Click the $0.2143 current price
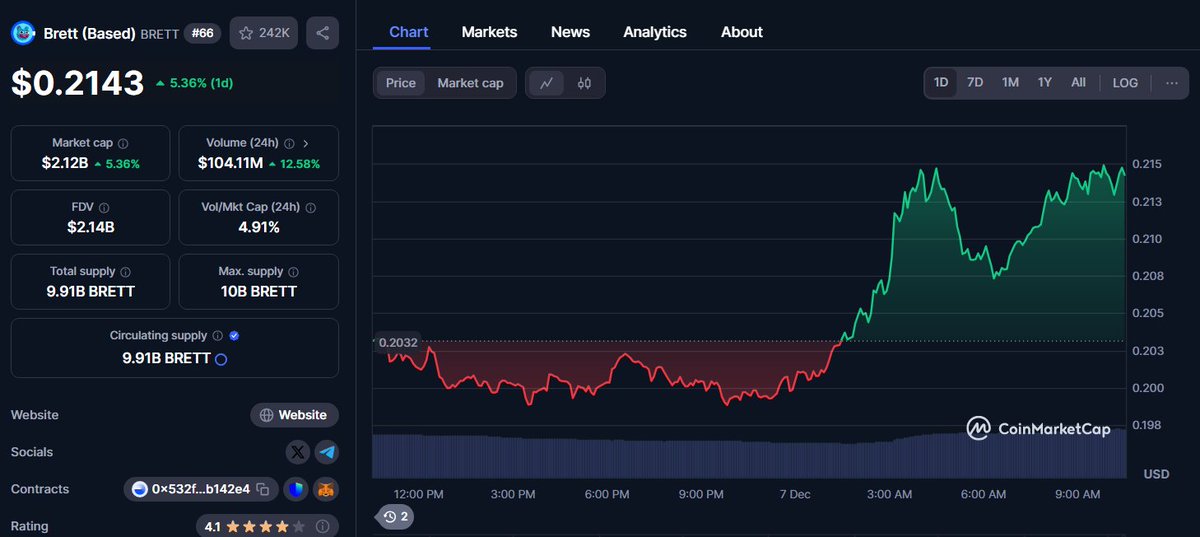Image resolution: width=1200 pixels, height=537 pixels. (78, 83)
